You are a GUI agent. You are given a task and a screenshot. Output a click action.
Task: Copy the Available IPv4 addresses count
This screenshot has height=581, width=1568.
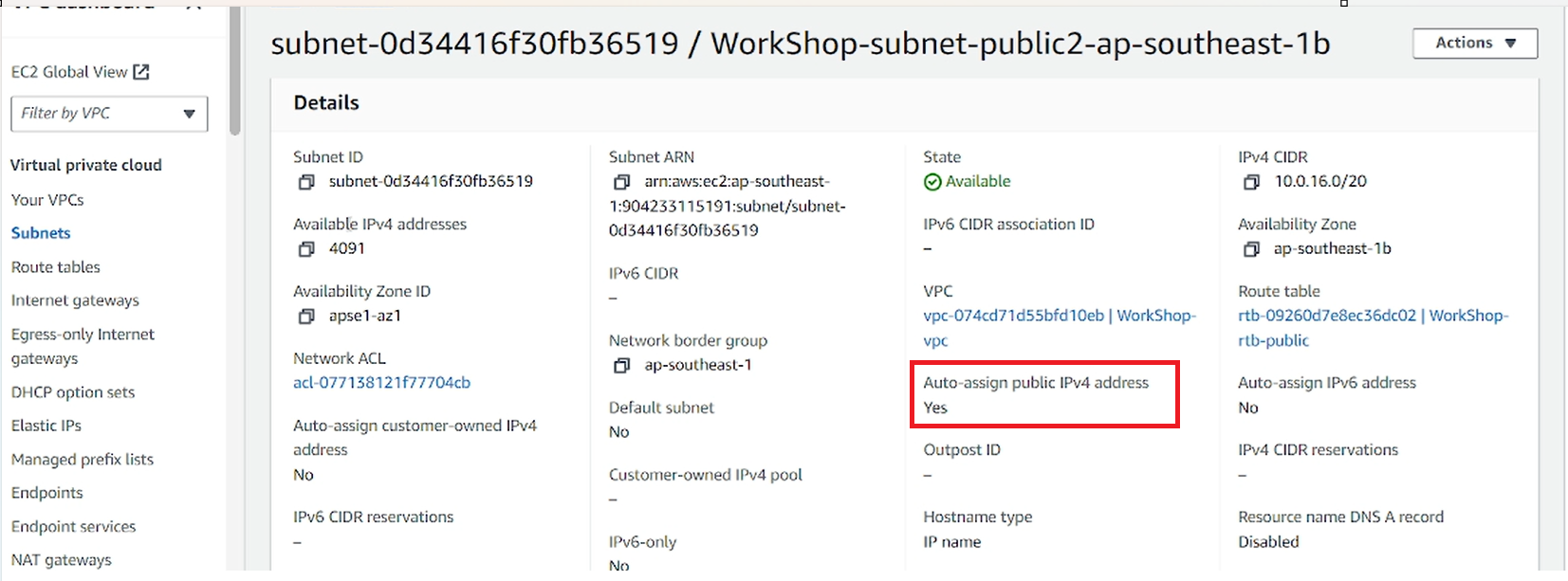click(306, 249)
